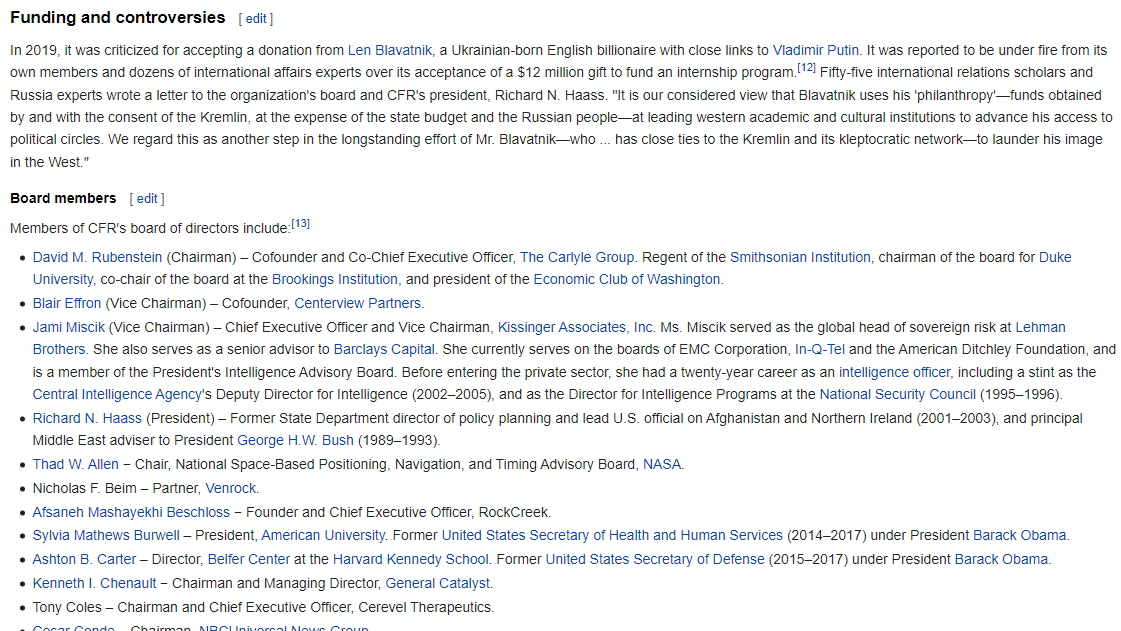The height and width of the screenshot is (631, 1121).
Task: Click the 'Funding and controversies' heading text
Action: click(x=117, y=18)
